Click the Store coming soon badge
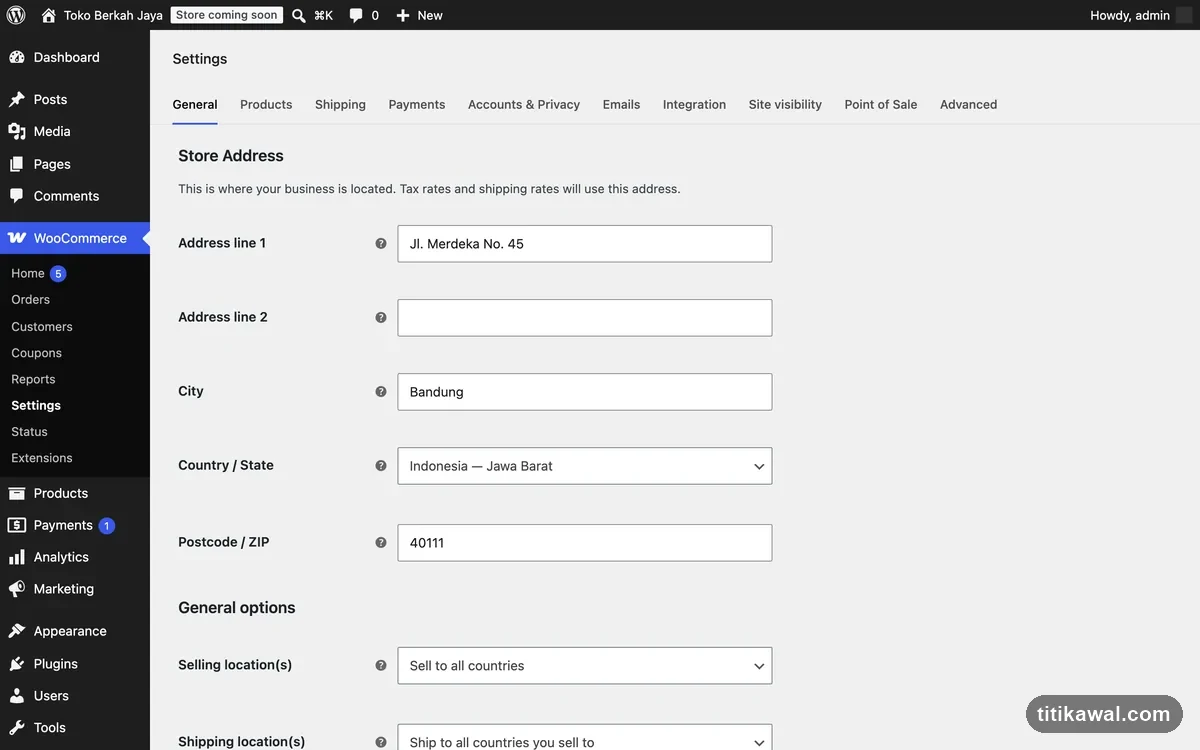This screenshot has width=1200, height=750. pyautogui.click(x=227, y=15)
